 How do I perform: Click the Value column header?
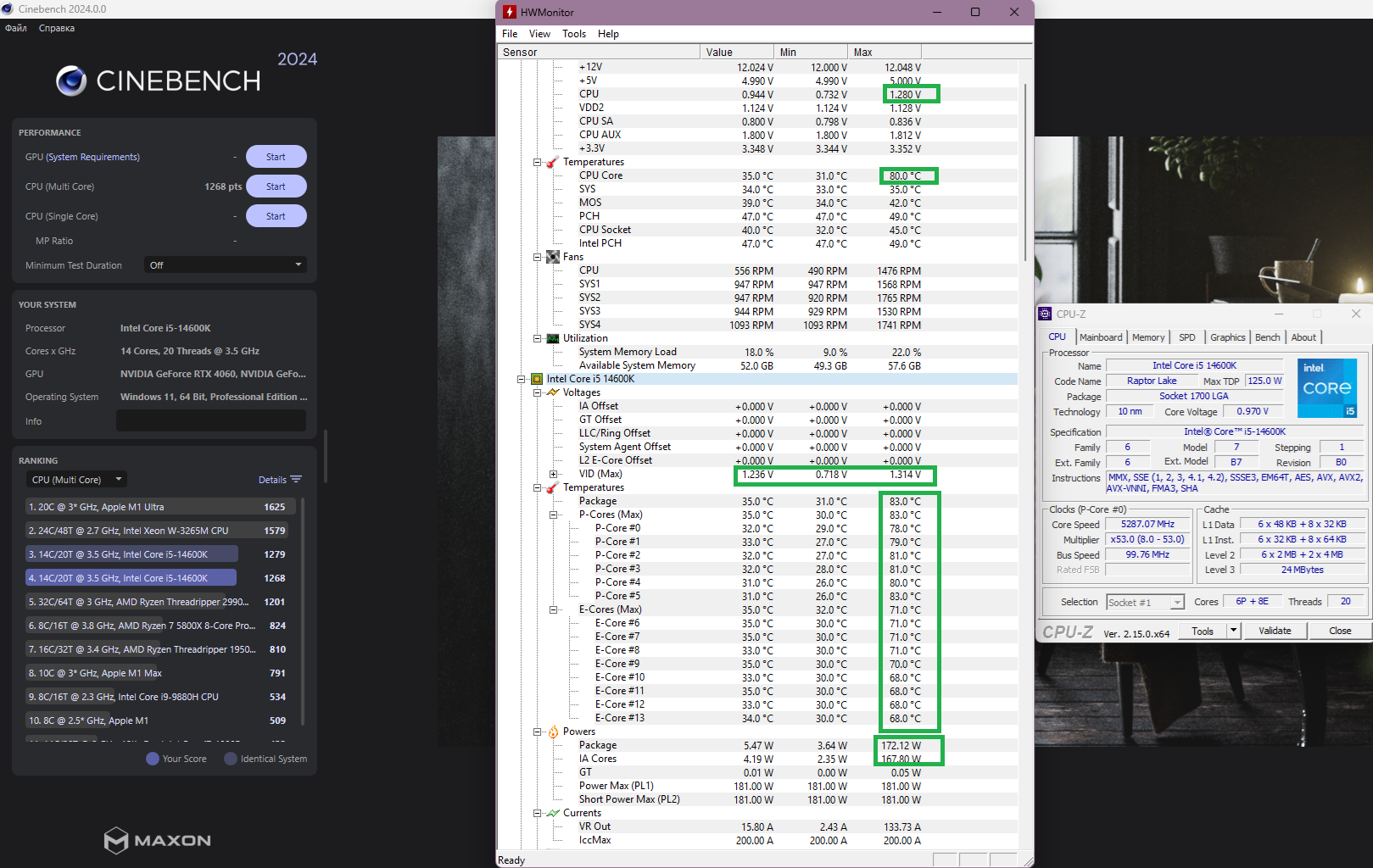[x=737, y=52]
